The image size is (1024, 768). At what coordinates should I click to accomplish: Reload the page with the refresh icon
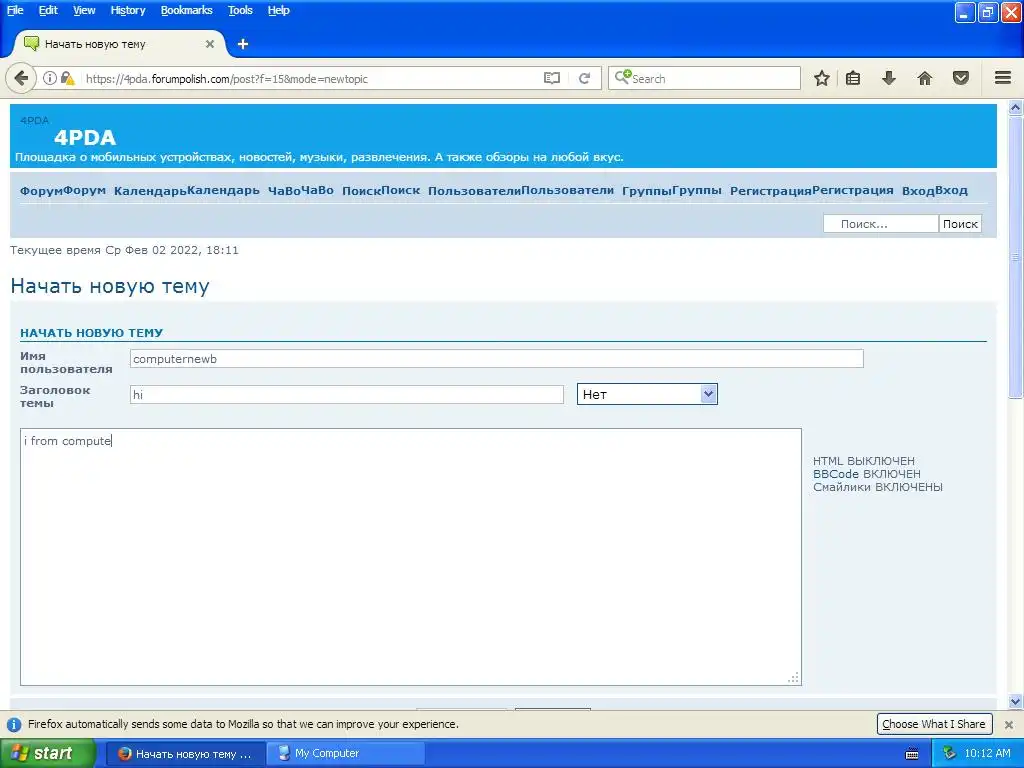(584, 78)
